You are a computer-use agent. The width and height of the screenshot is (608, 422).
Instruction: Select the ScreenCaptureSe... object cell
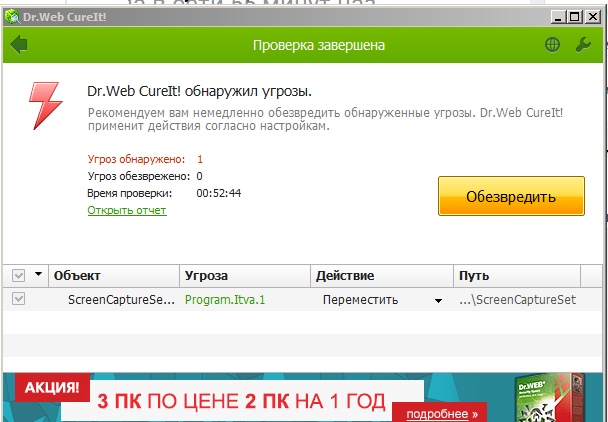[x=121, y=300]
